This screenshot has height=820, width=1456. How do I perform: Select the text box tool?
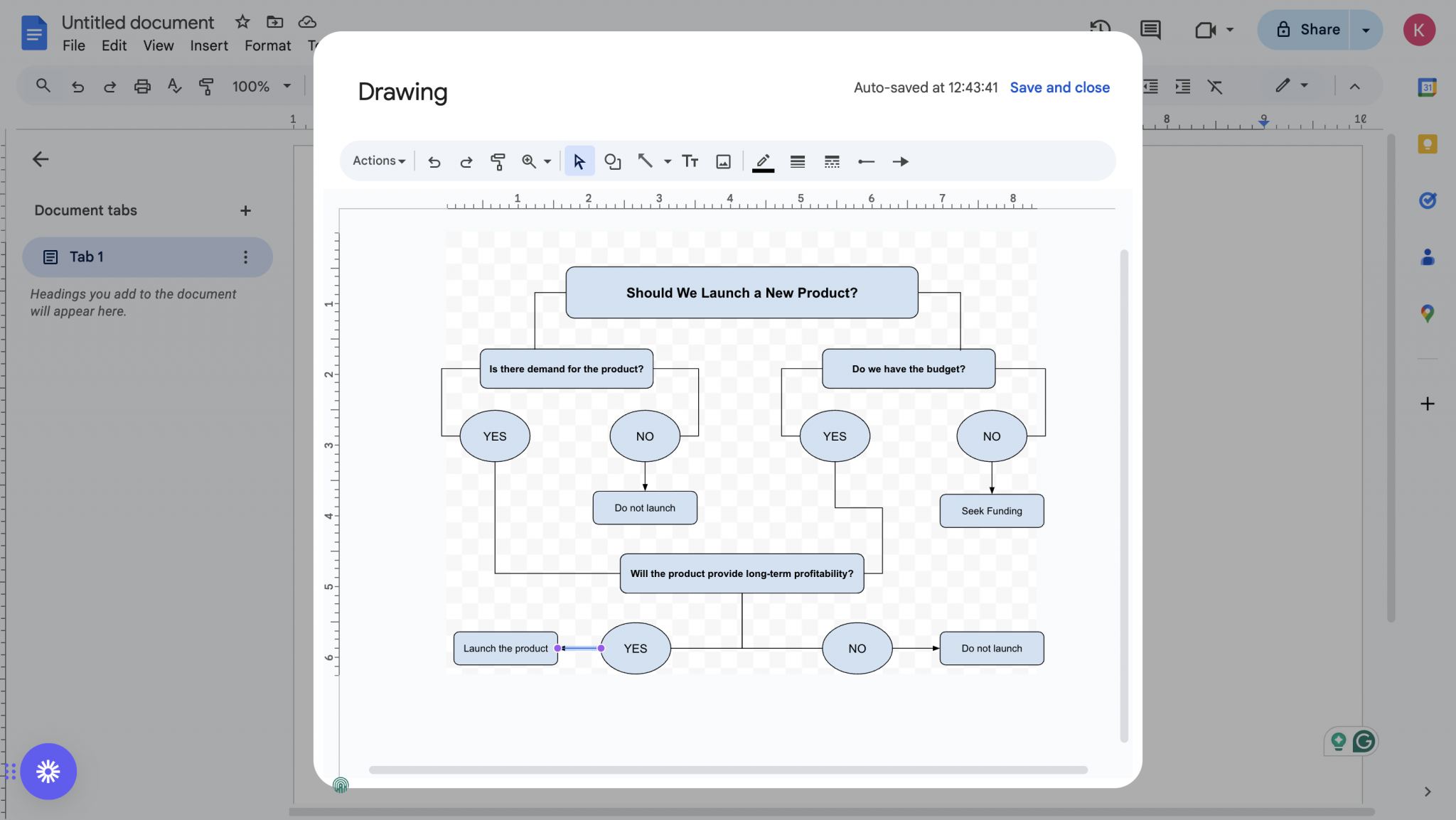[x=689, y=161]
